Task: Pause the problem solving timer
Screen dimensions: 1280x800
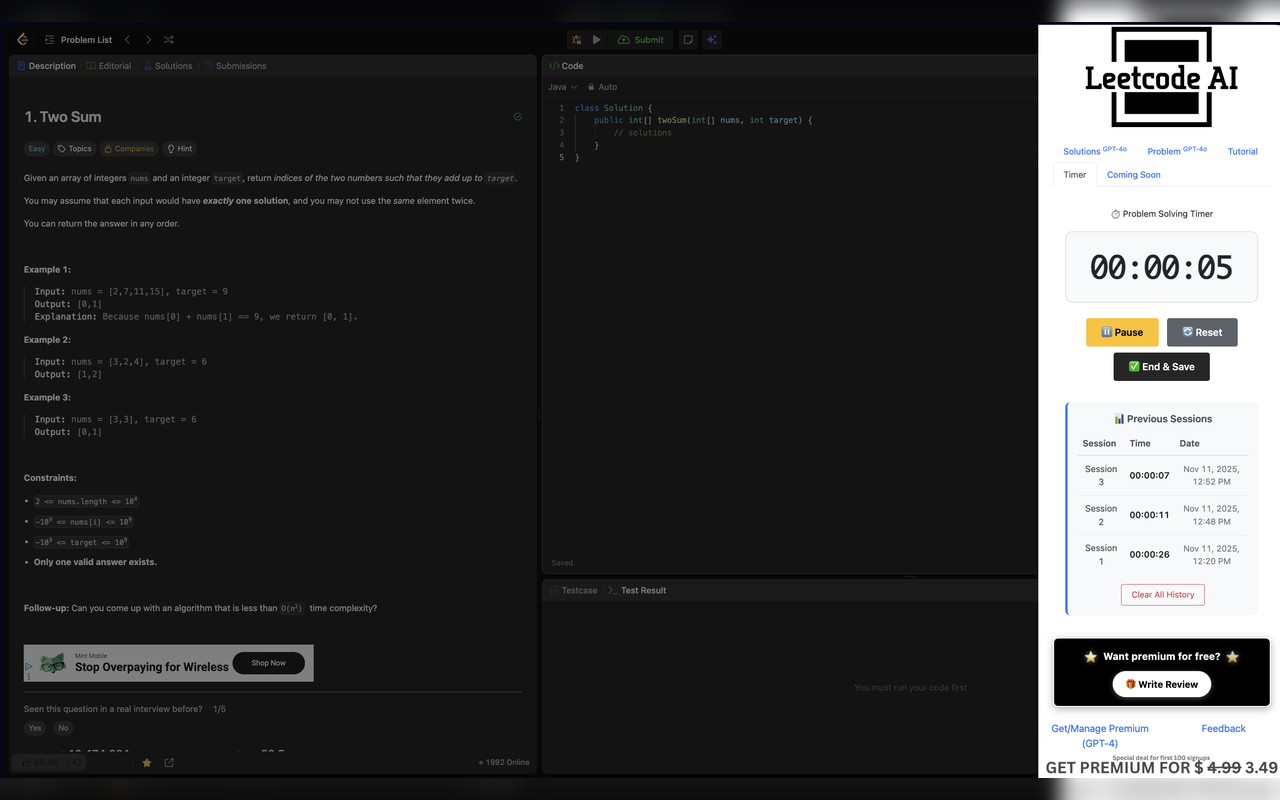Action: pyautogui.click(x=1122, y=332)
